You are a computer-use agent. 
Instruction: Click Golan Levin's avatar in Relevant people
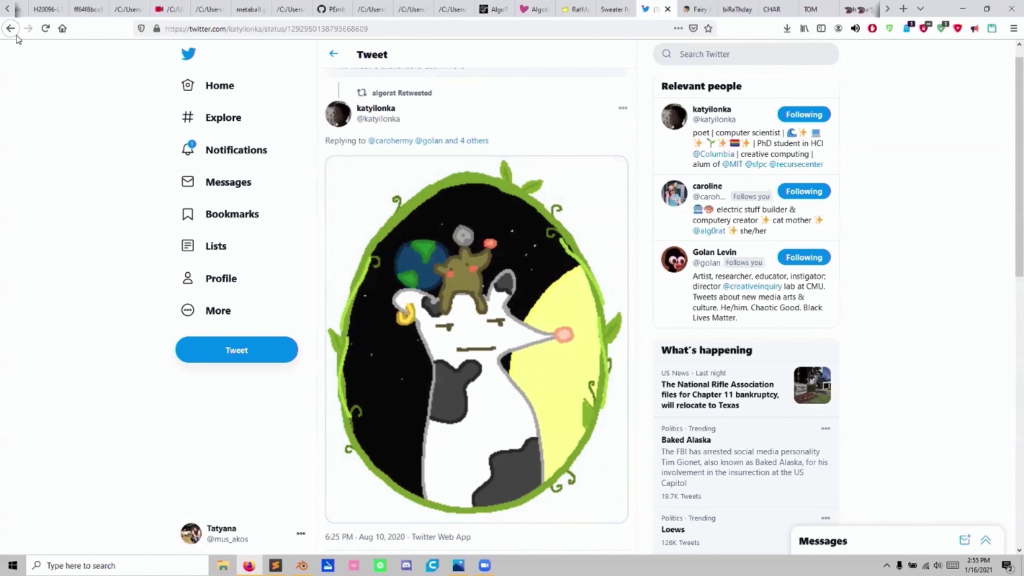coord(674,259)
